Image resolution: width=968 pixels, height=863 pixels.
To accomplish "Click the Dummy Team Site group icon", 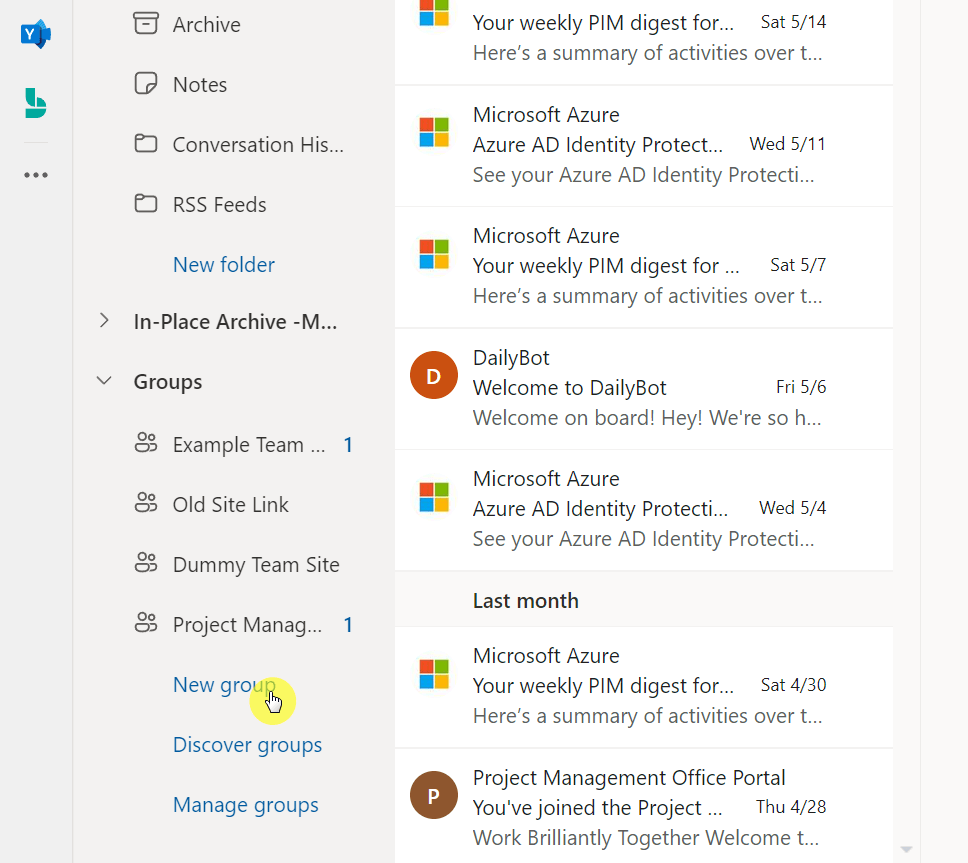I will pos(146,564).
